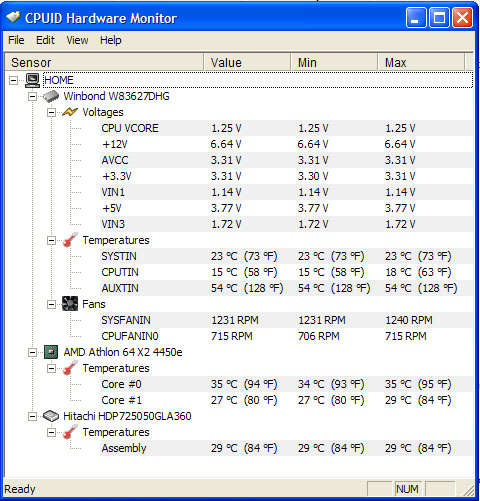This screenshot has width=480, height=501.
Task: Click the thermometer icon beside Winbond Temperatures
Action: coord(70,240)
